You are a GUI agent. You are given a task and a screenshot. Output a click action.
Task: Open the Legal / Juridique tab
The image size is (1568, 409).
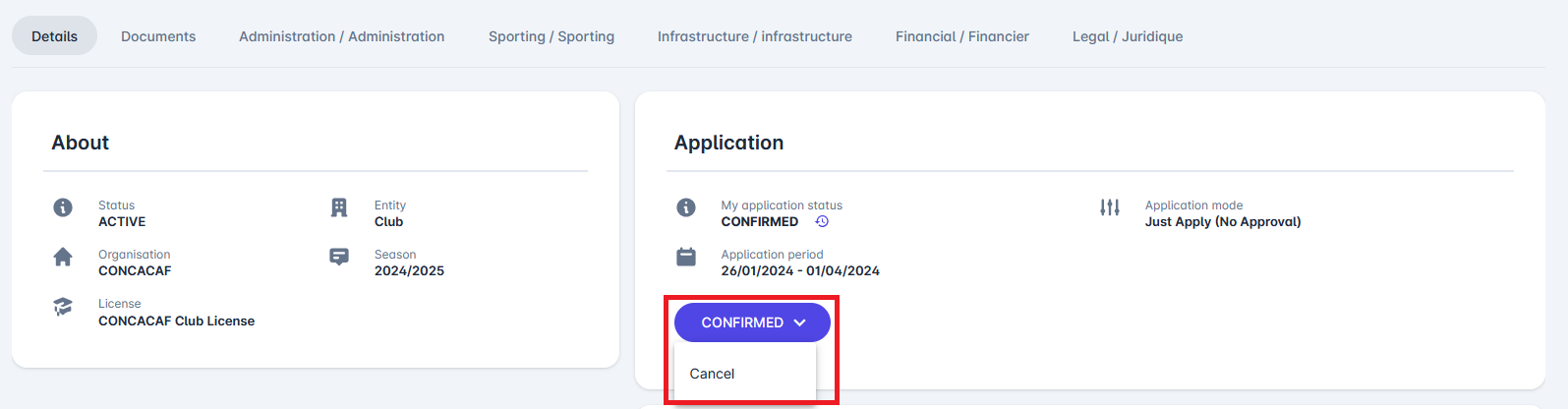(1128, 36)
